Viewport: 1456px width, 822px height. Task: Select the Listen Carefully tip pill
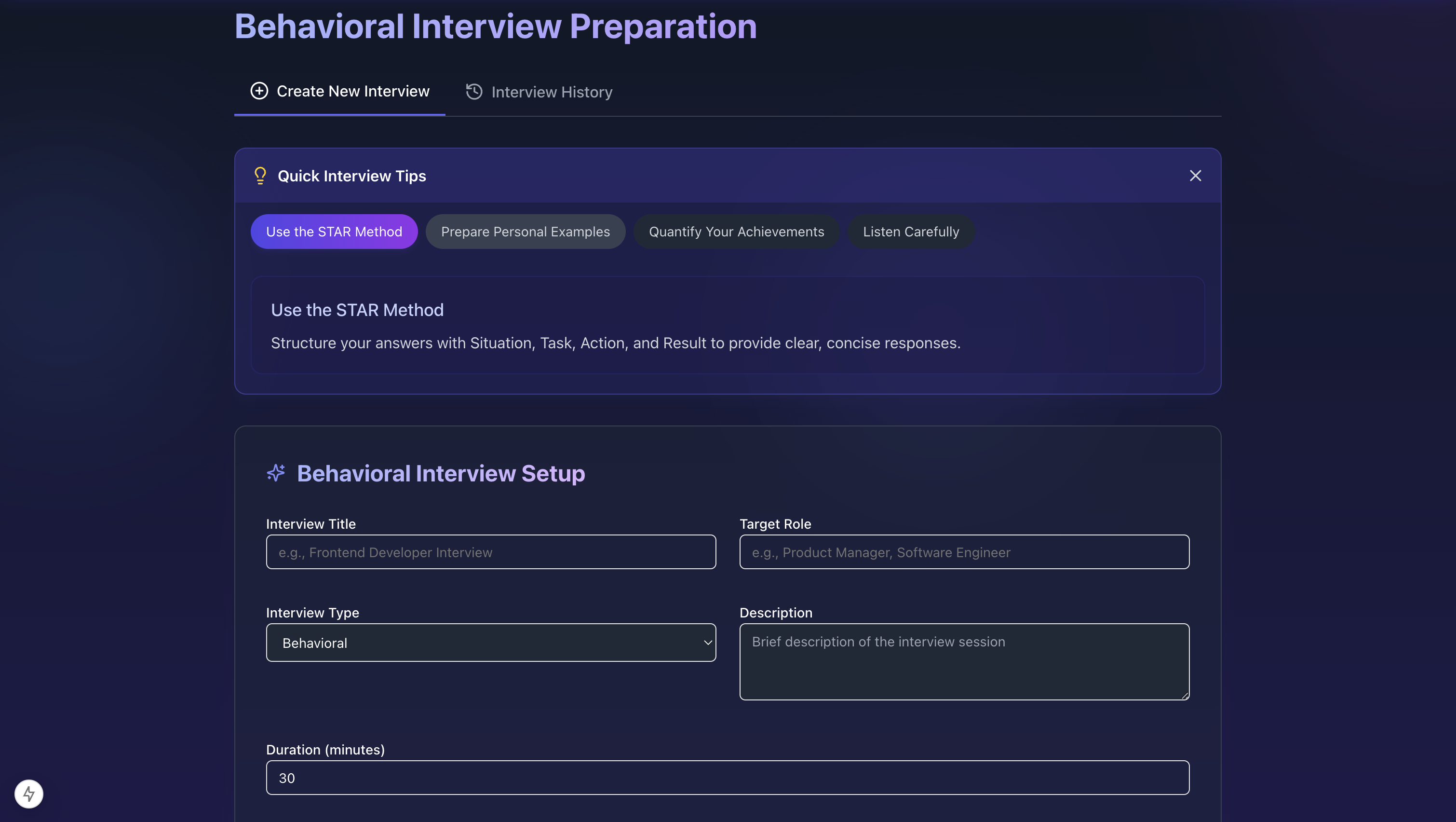pyautogui.click(x=911, y=232)
